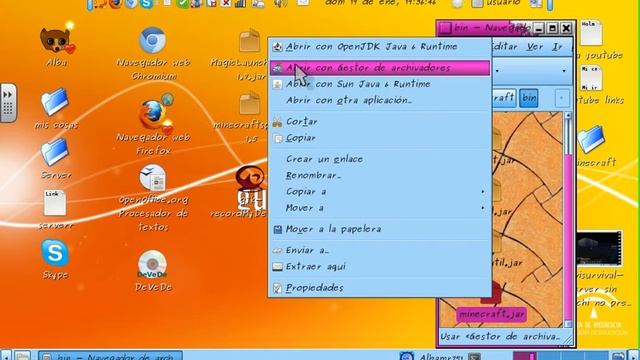Click the file browser vertical scrollbar
The height and width of the screenshot is (360, 640).
[x=568, y=220]
